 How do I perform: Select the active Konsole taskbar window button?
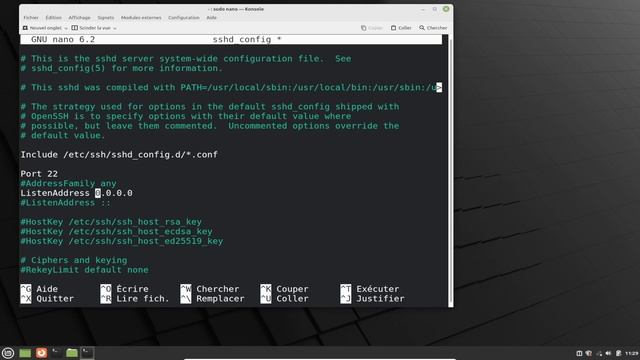[87, 353]
